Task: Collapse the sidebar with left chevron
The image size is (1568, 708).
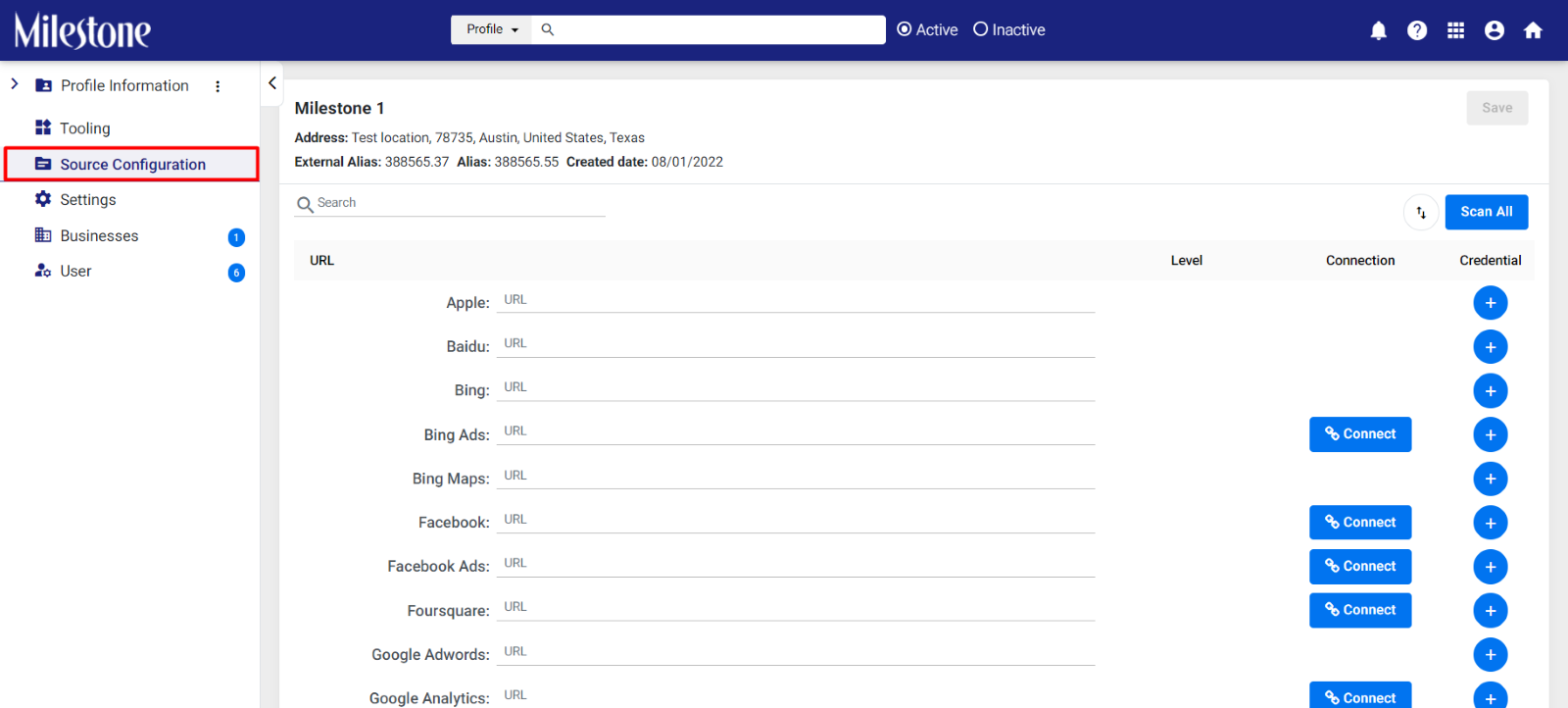Action: click(x=272, y=83)
